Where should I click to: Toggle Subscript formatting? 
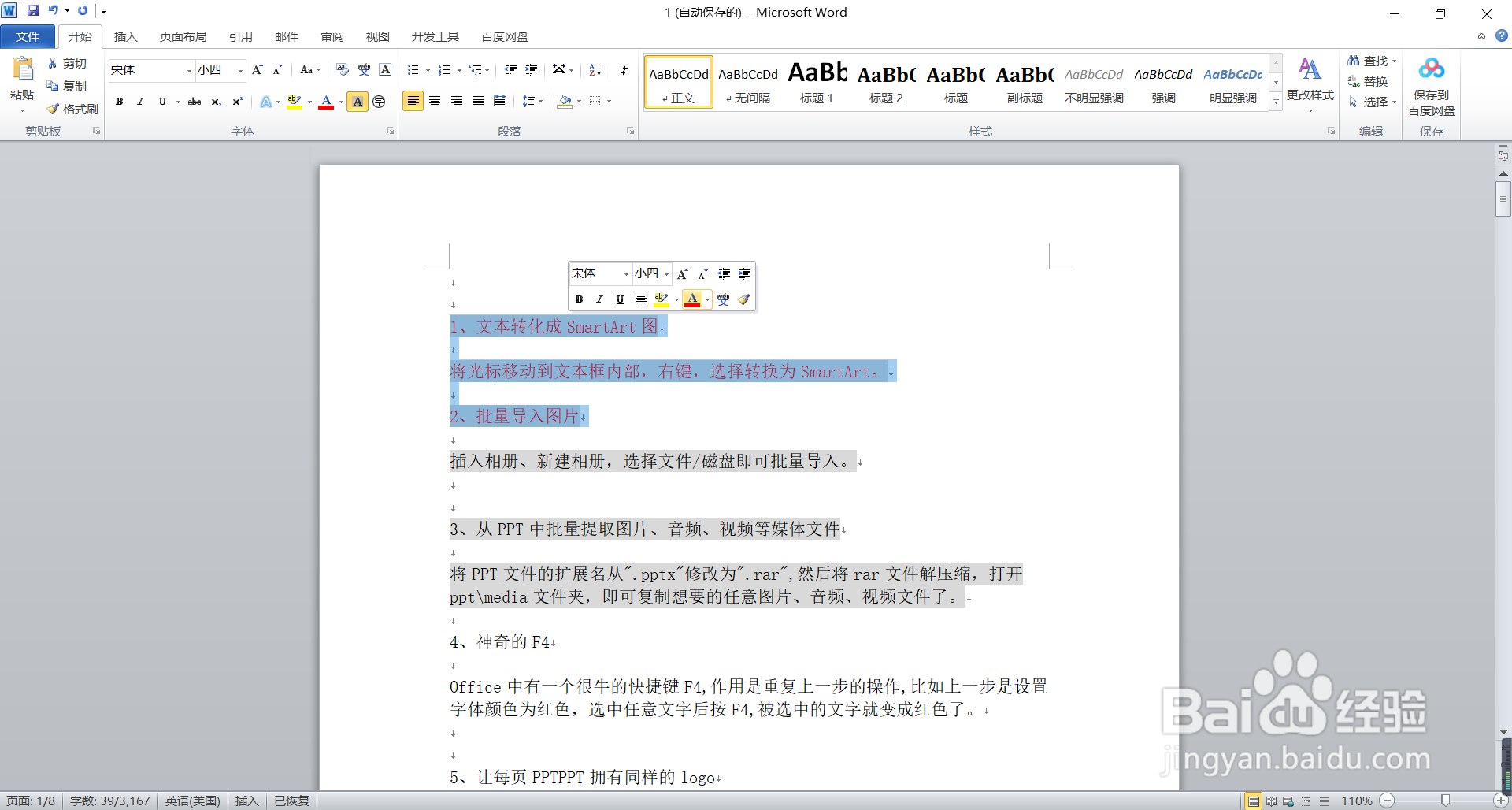(216, 102)
